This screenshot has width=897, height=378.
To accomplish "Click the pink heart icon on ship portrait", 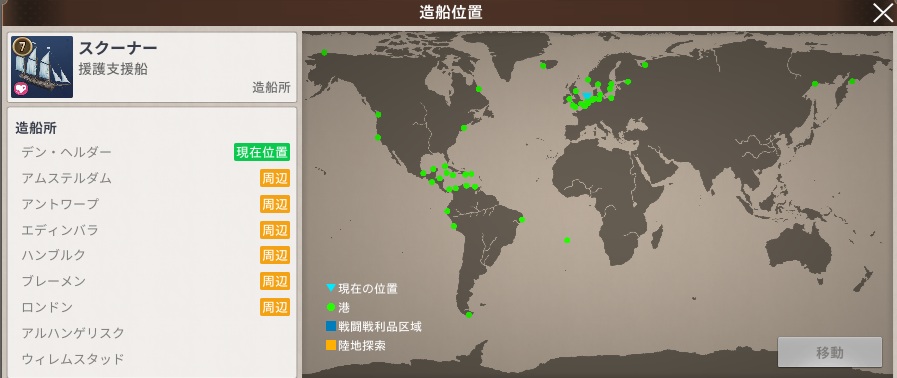I will pos(21,89).
